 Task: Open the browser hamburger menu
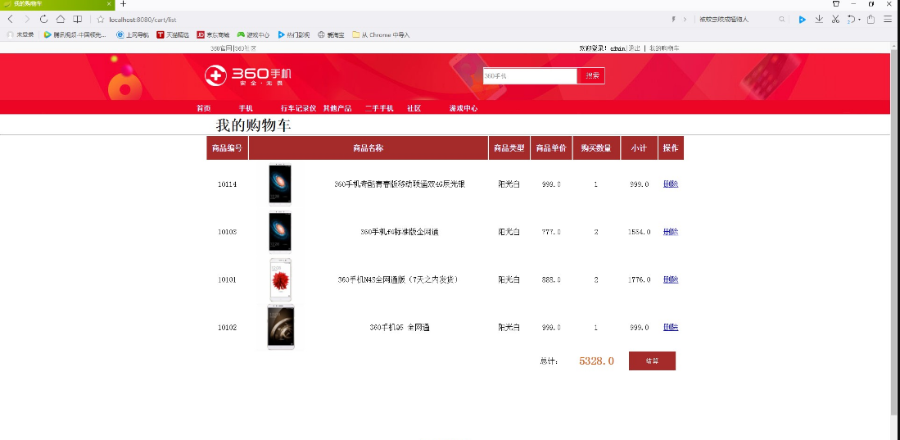(887, 19)
